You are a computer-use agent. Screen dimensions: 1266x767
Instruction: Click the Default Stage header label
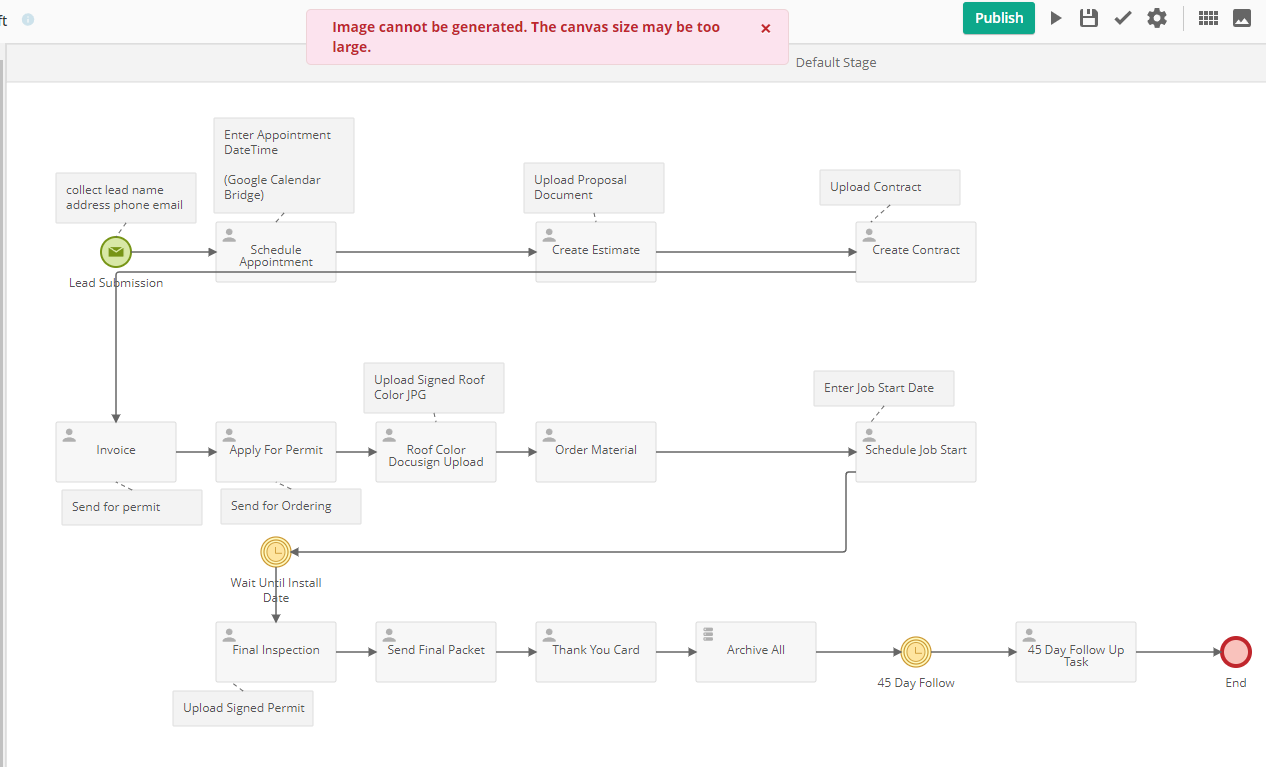pos(836,62)
